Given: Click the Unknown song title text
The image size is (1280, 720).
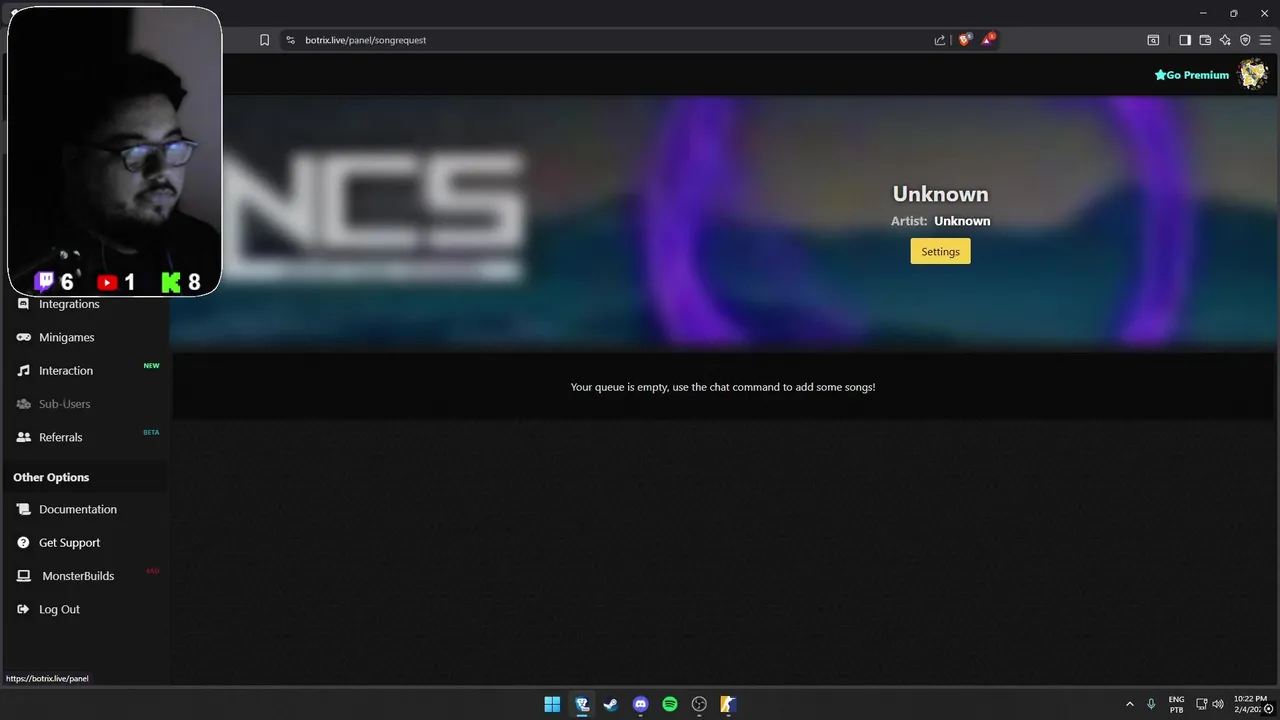Looking at the screenshot, I should coord(940,194).
